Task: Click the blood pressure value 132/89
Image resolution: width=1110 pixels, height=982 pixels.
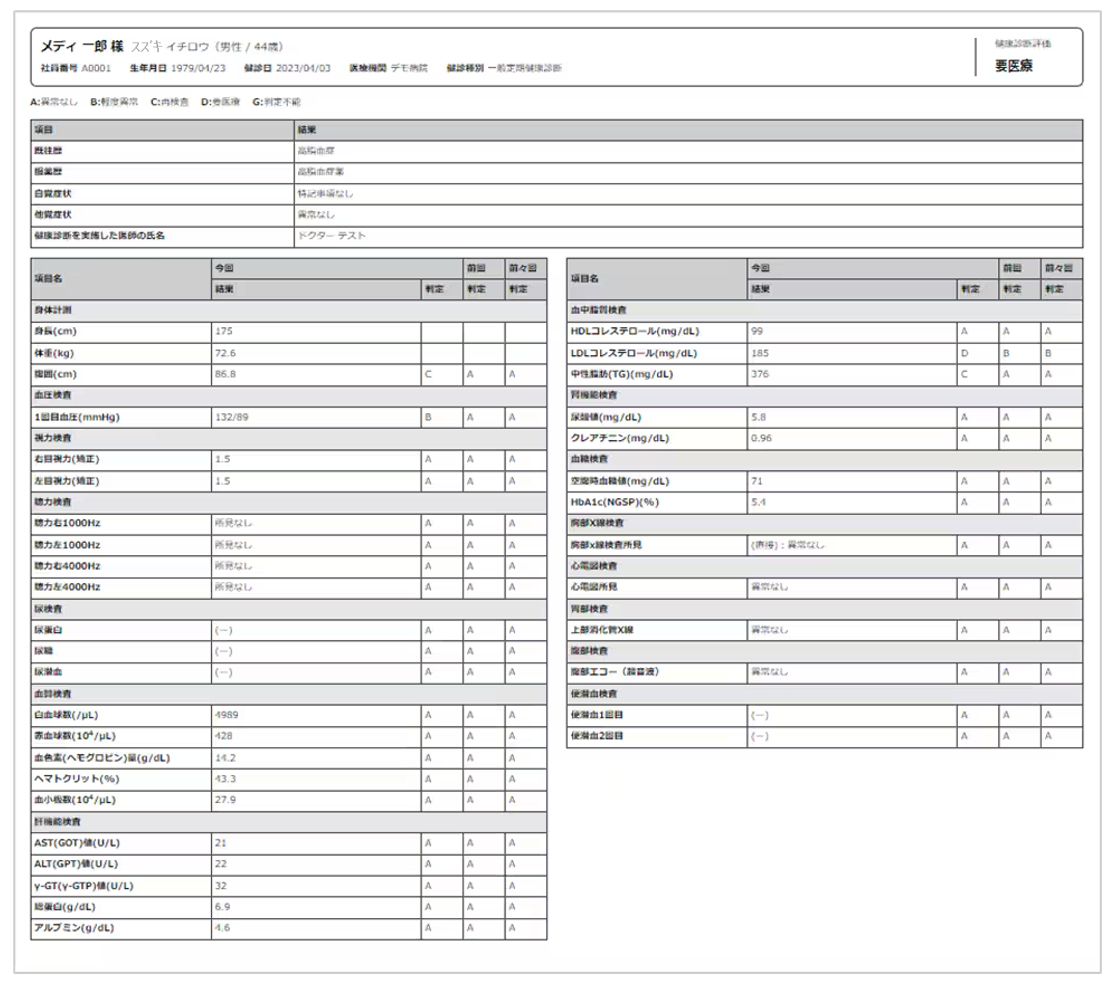Action: click(231, 417)
